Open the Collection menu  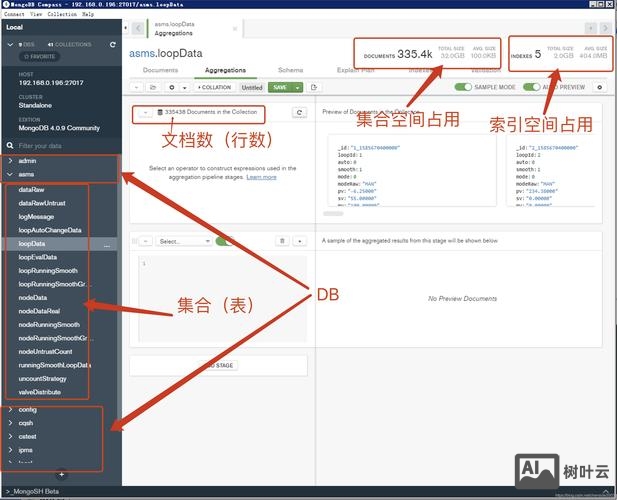coord(62,14)
